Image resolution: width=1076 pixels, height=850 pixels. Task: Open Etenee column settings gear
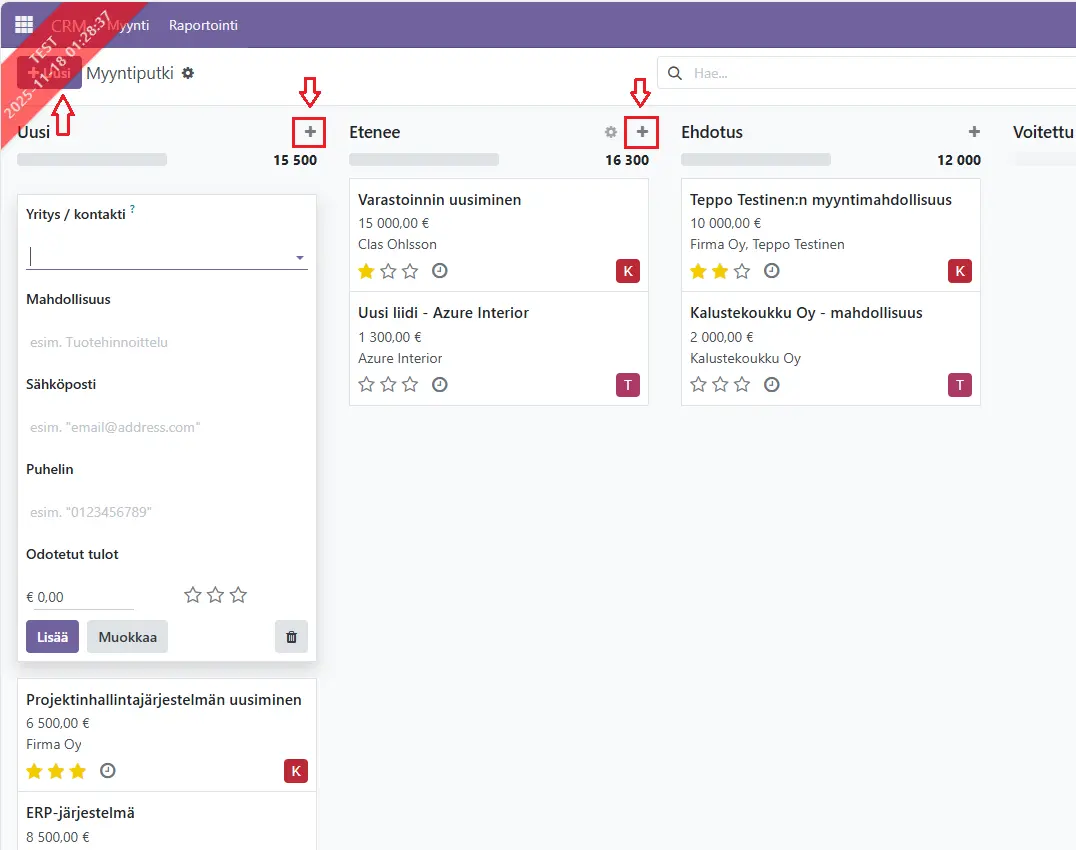pos(611,132)
